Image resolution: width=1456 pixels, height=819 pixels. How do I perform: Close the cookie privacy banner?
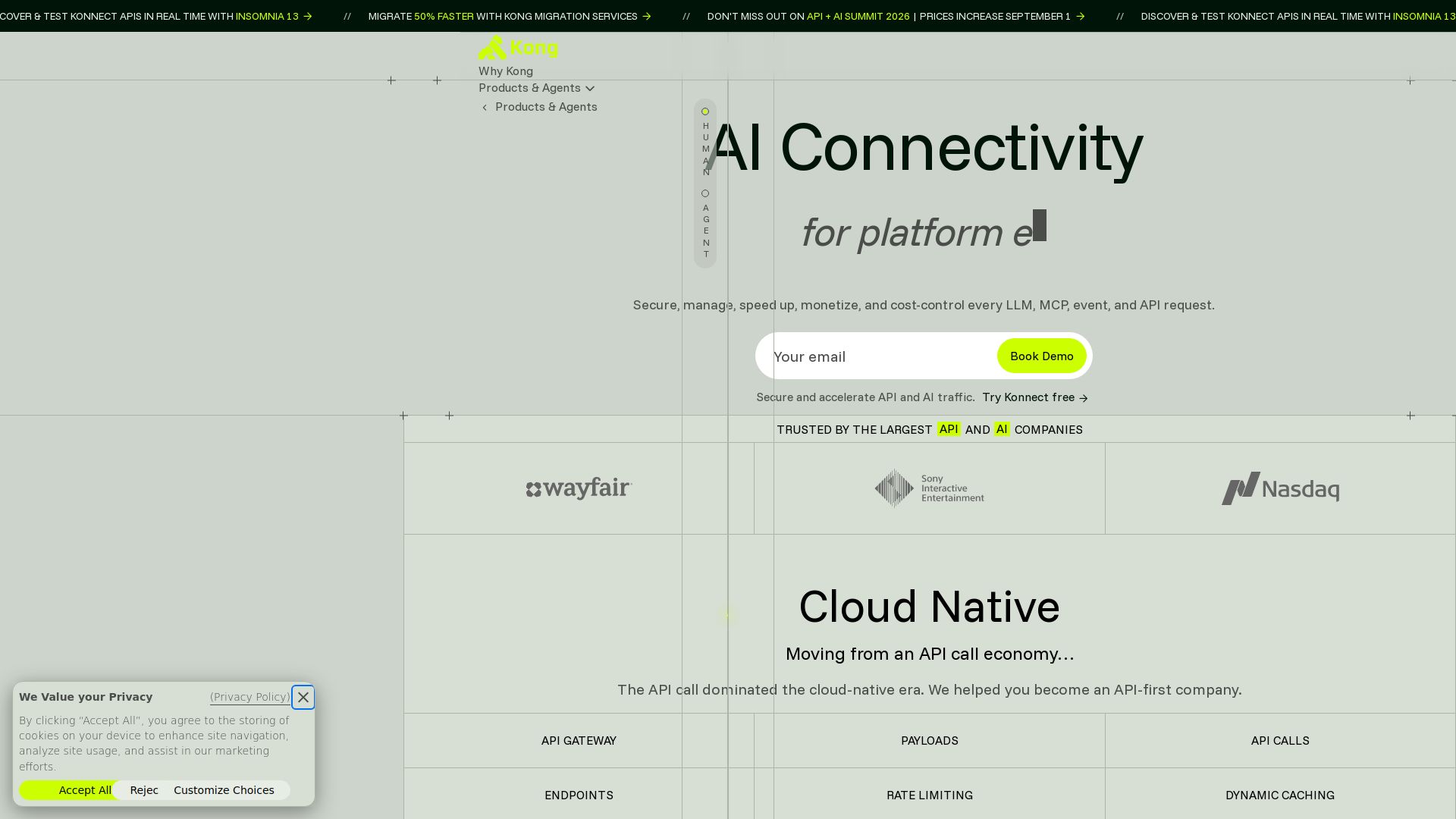pos(303,697)
